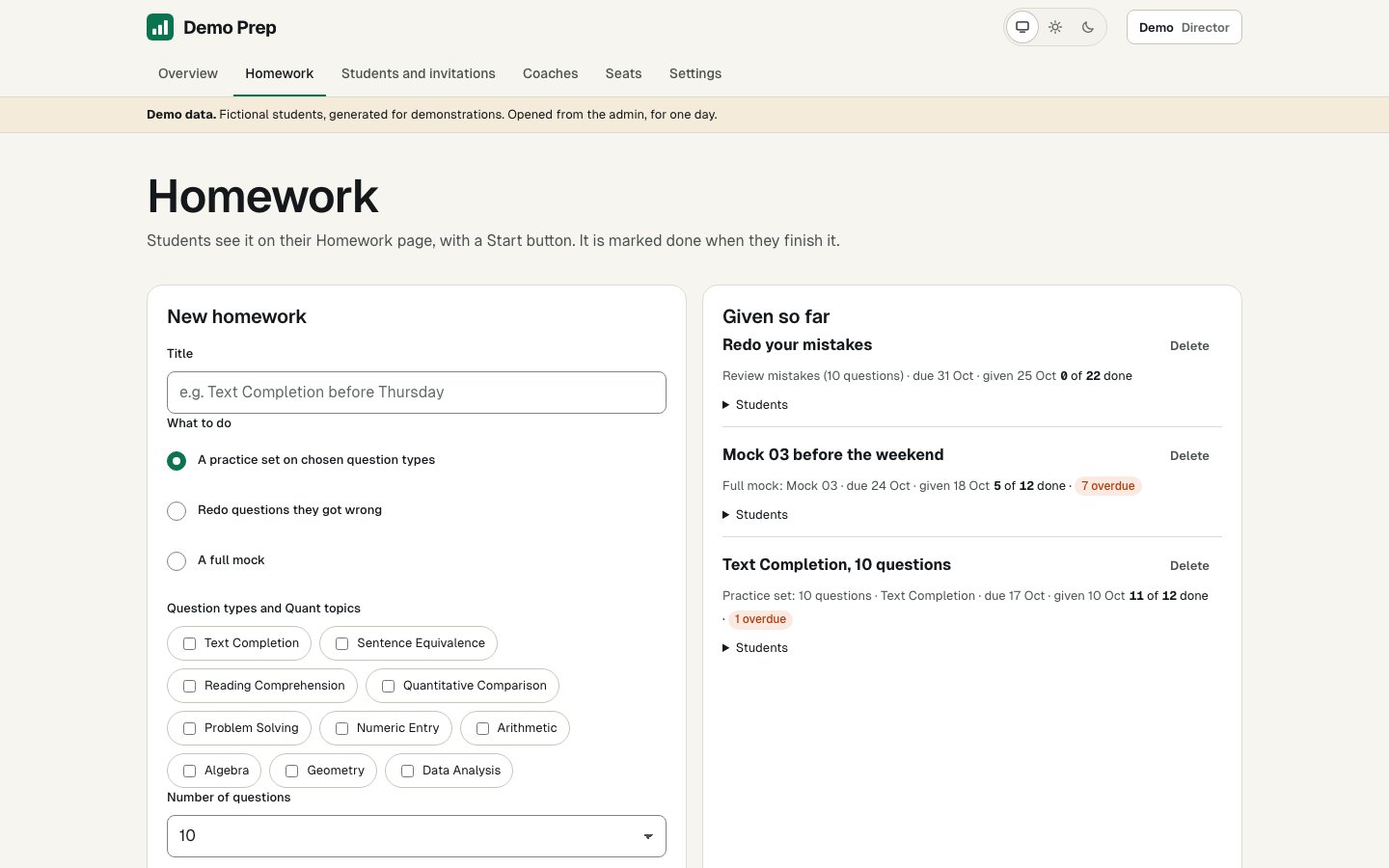Focus the homework Title input field
Image resolution: width=1389 pixels, height=868 pixels.
[x=417, y=393]
